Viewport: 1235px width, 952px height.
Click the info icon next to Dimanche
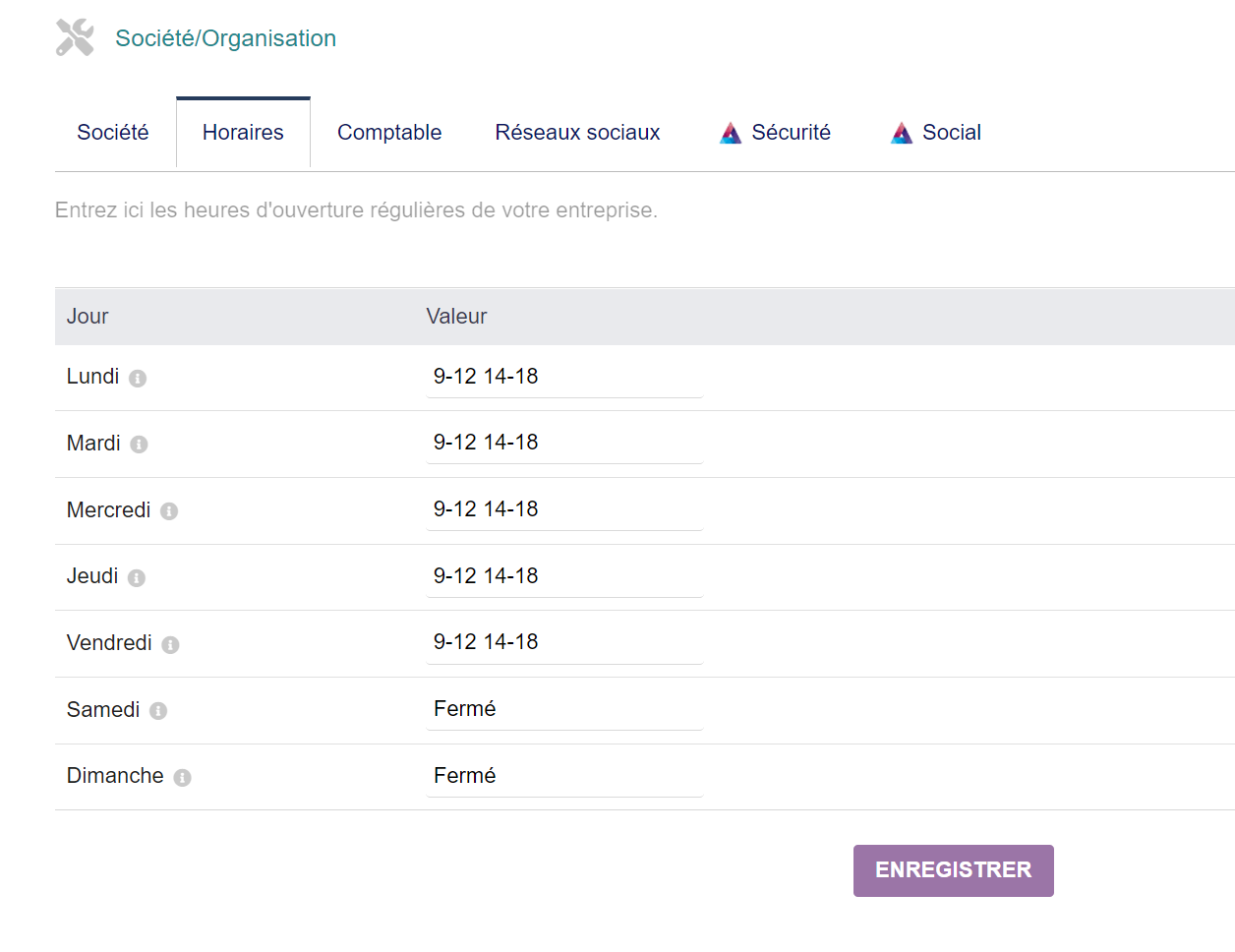(x=183, y=777)
